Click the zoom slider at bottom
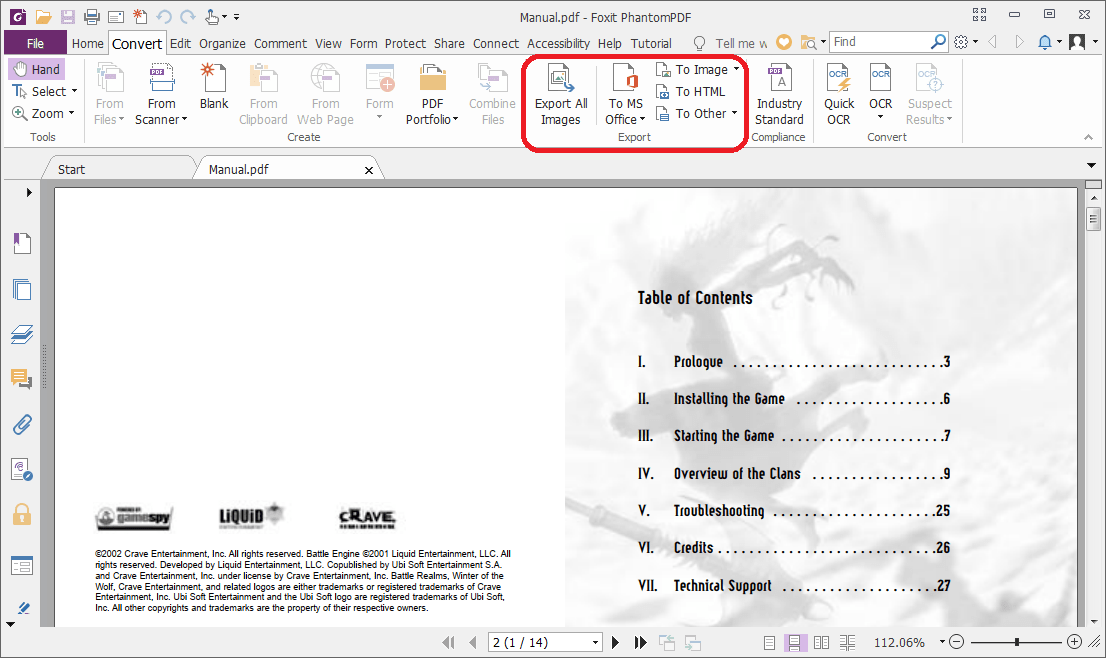Image resolution: width=1106 pixels, height=658 pixels. point(1016,642)
